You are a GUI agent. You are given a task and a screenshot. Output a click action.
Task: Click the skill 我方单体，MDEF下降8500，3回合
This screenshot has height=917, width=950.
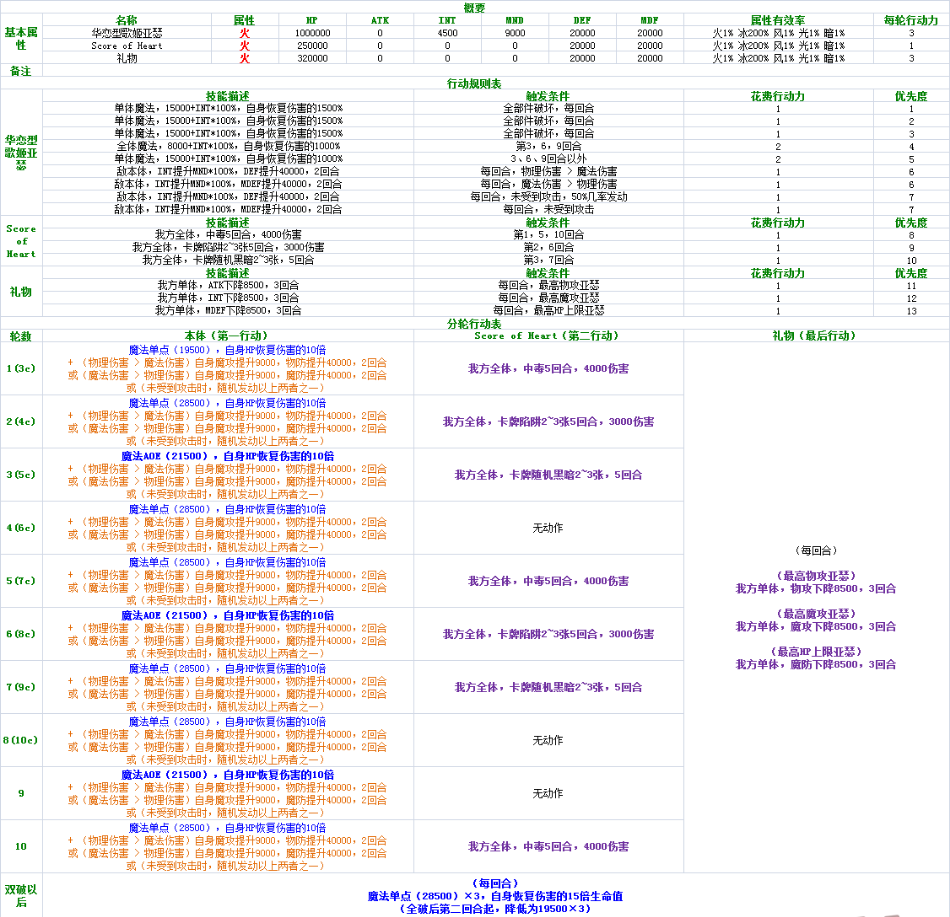[x=228, y=310]
